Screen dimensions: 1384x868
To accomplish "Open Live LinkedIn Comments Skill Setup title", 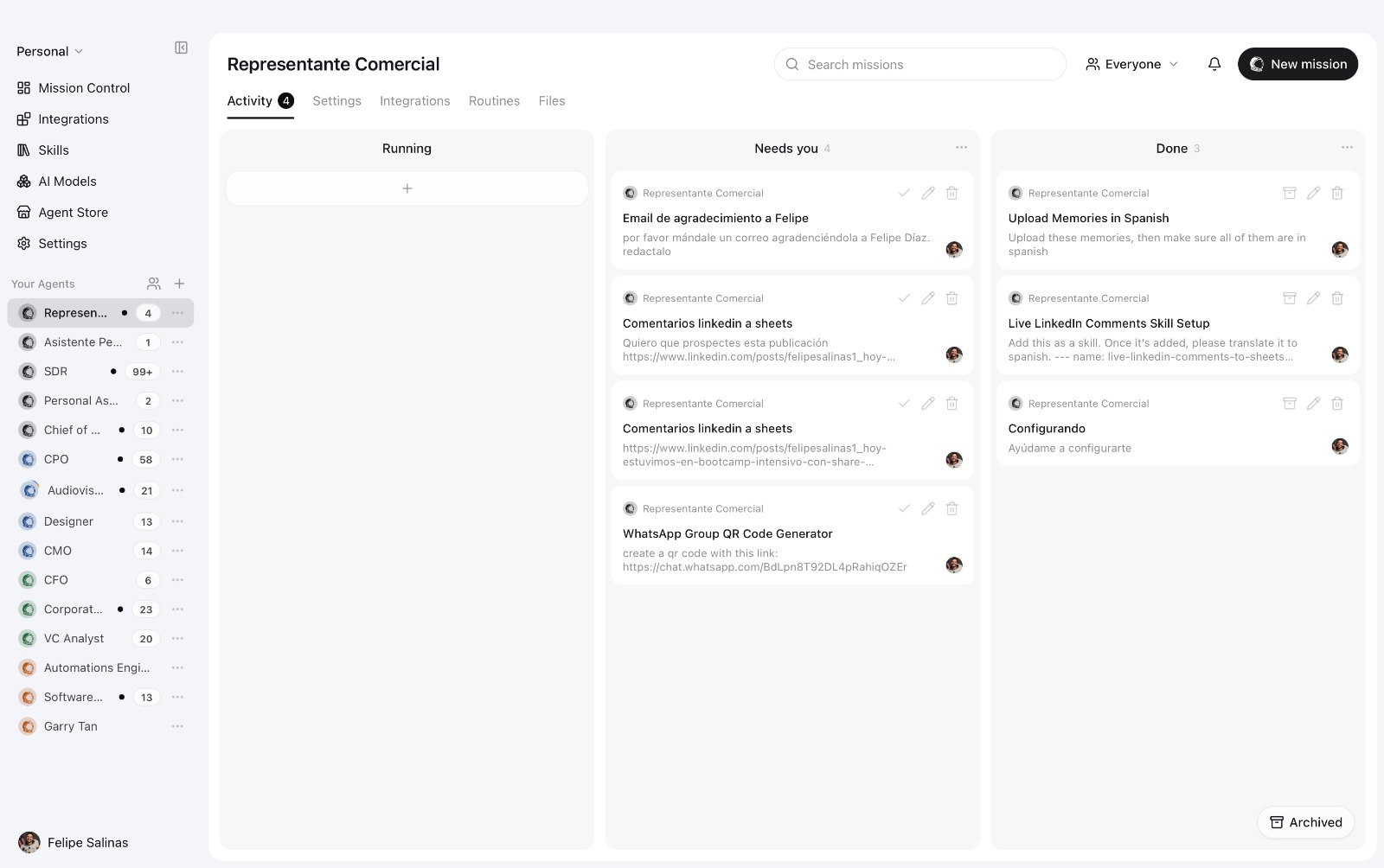I will pyautogui.click(x=1109, y=323).
